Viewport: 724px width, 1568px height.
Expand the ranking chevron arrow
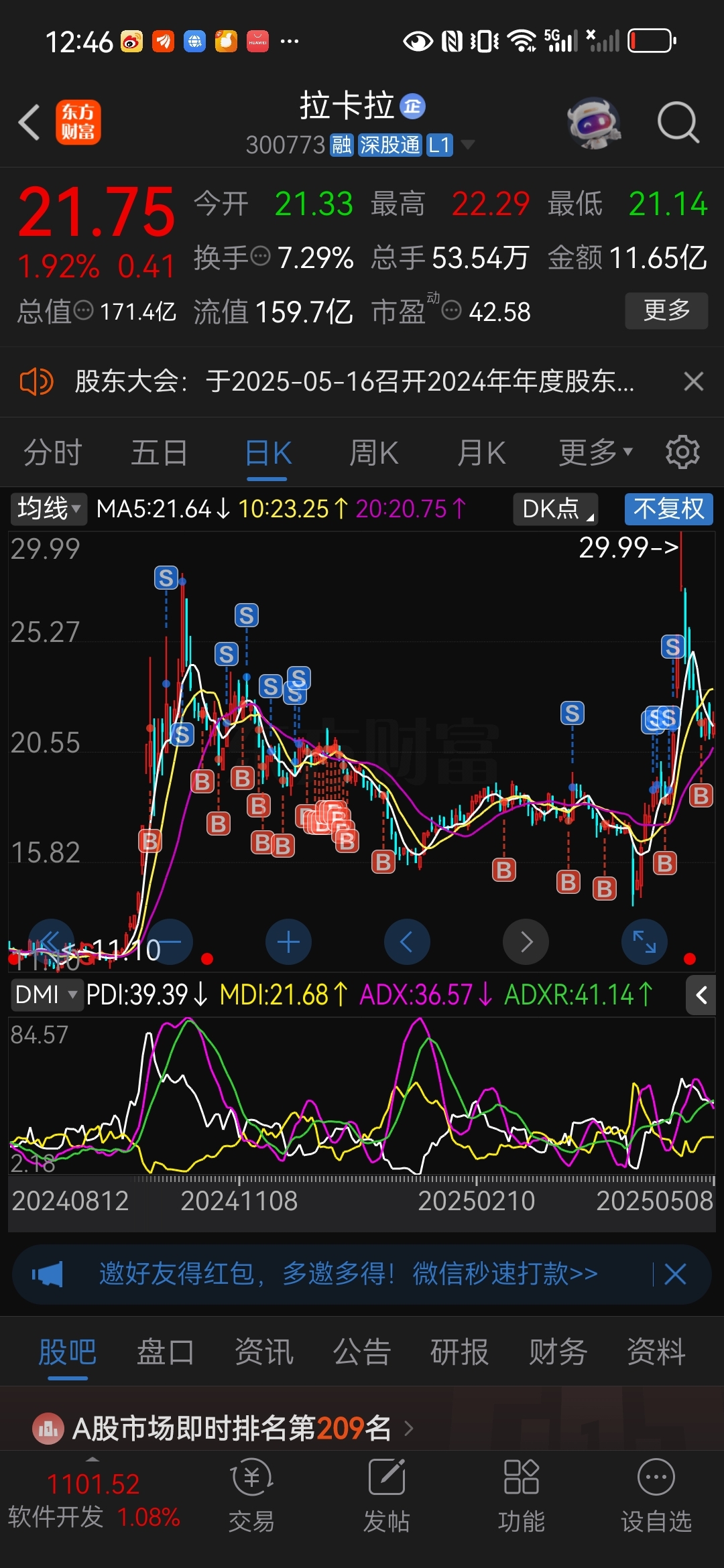408,1429
